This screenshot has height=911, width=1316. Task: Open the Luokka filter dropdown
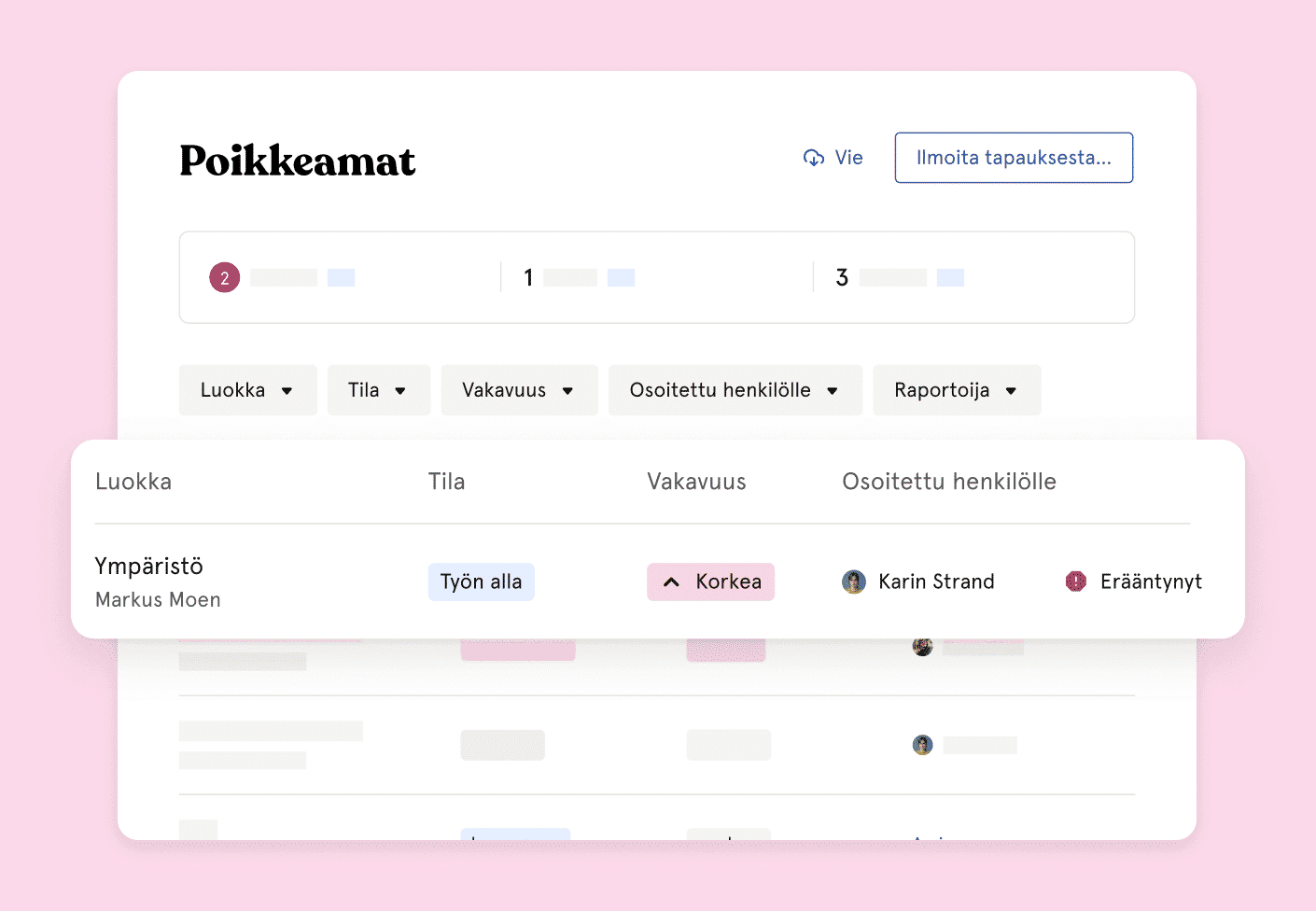point(248,390)
